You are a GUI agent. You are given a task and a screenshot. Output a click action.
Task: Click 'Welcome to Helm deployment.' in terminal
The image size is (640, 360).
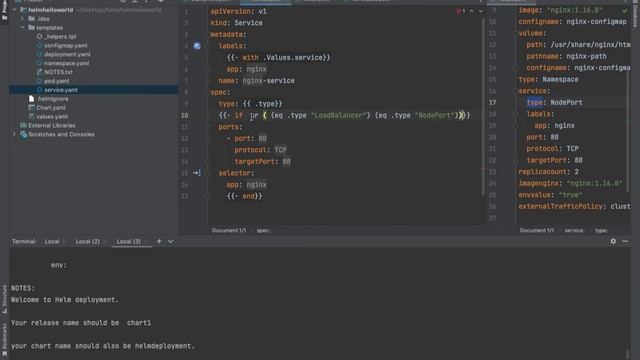[64, 300]
